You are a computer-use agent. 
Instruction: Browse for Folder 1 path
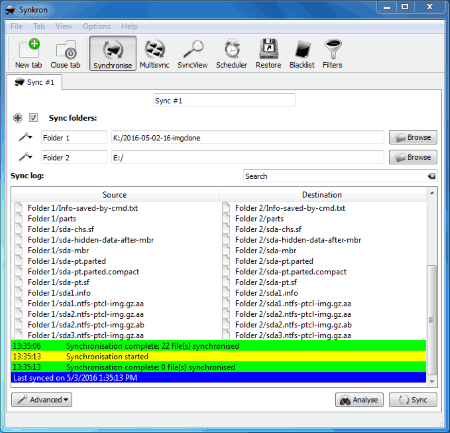point(413,137)
